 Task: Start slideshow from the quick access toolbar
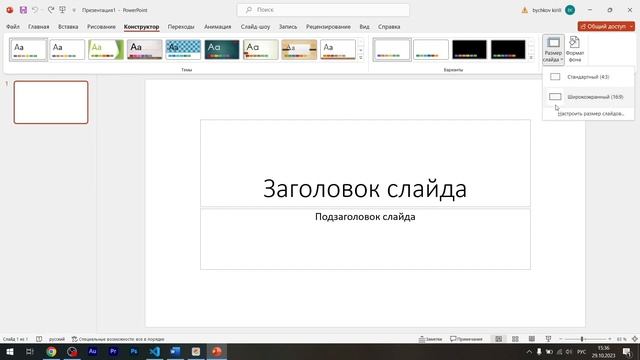(62, 10)
